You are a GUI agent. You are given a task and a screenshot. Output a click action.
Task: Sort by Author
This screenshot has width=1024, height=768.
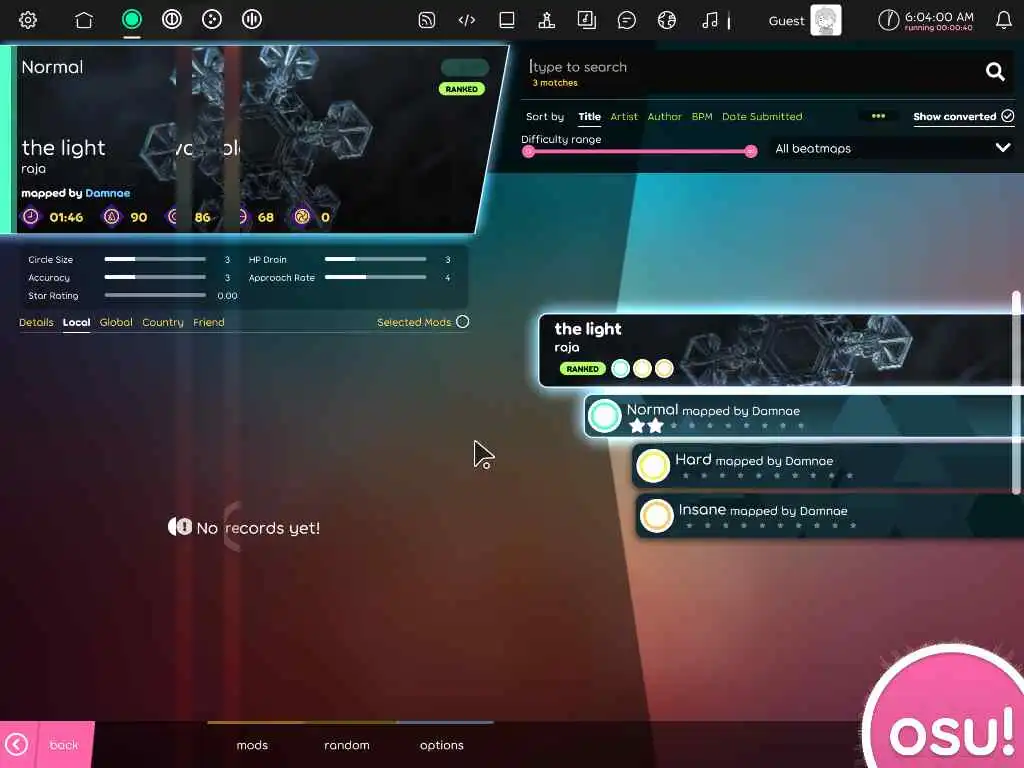[664, 116]
